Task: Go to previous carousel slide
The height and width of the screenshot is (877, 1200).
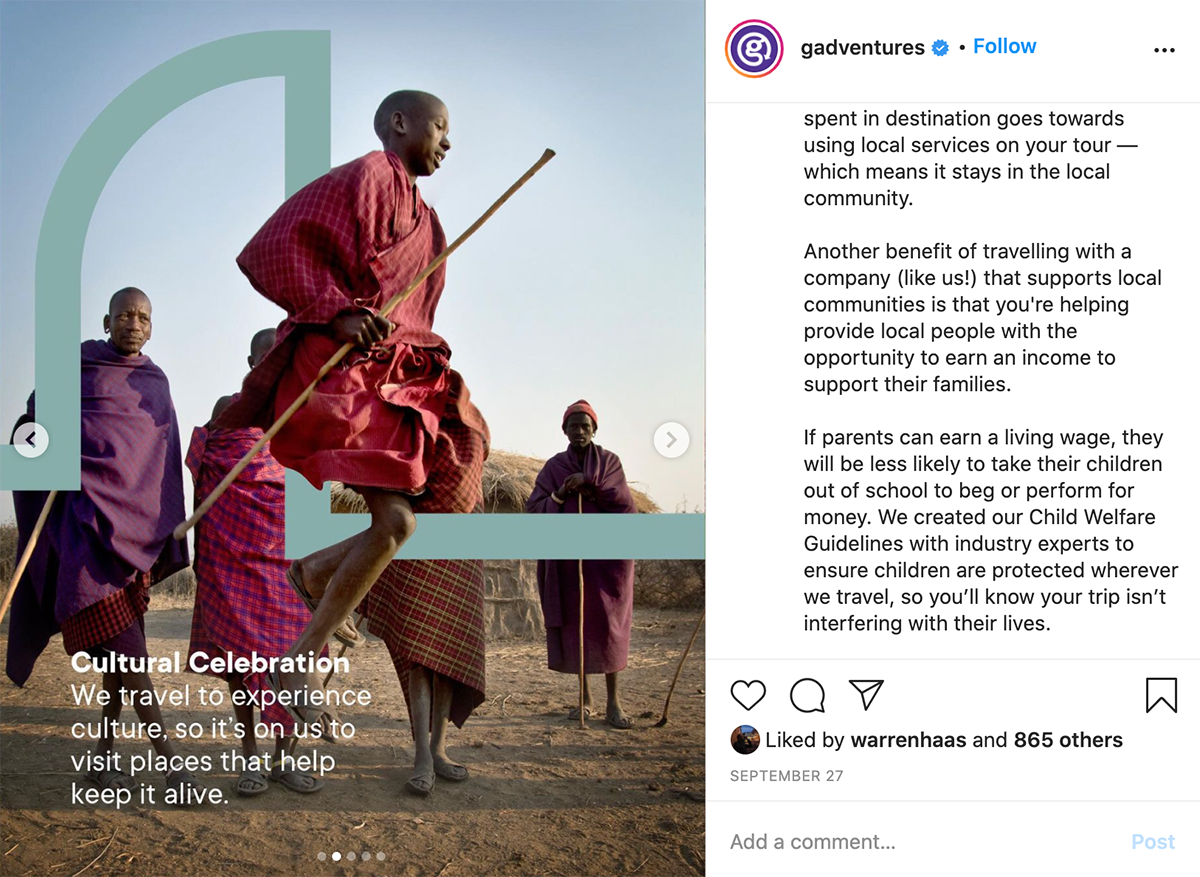Action: pos(31,439)
